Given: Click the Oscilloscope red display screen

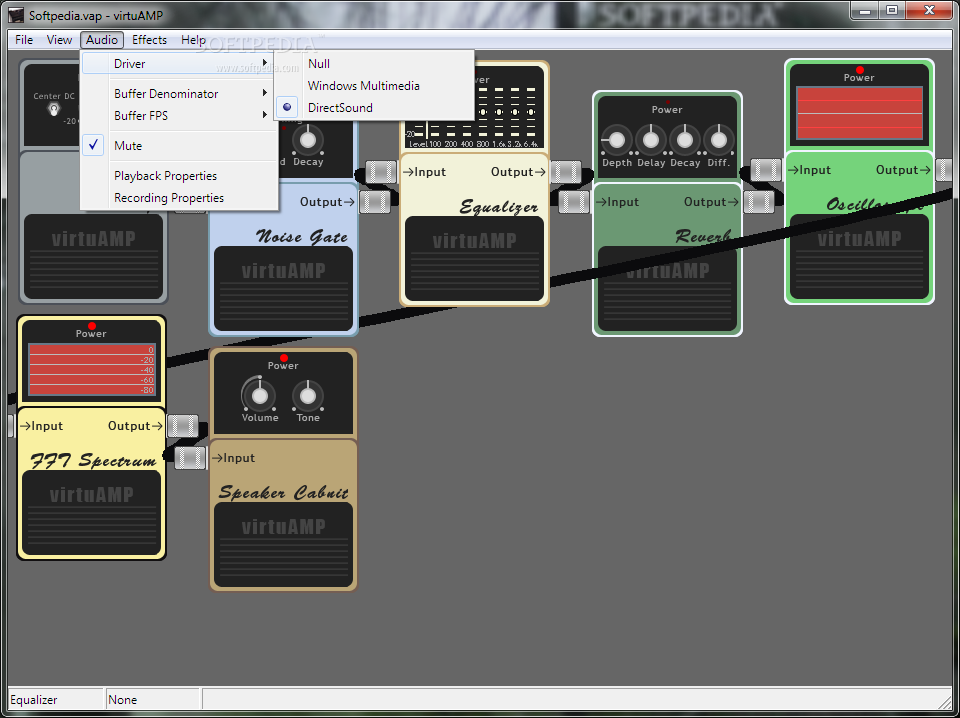Looking at the screenshot, I should tap(860, 114).
